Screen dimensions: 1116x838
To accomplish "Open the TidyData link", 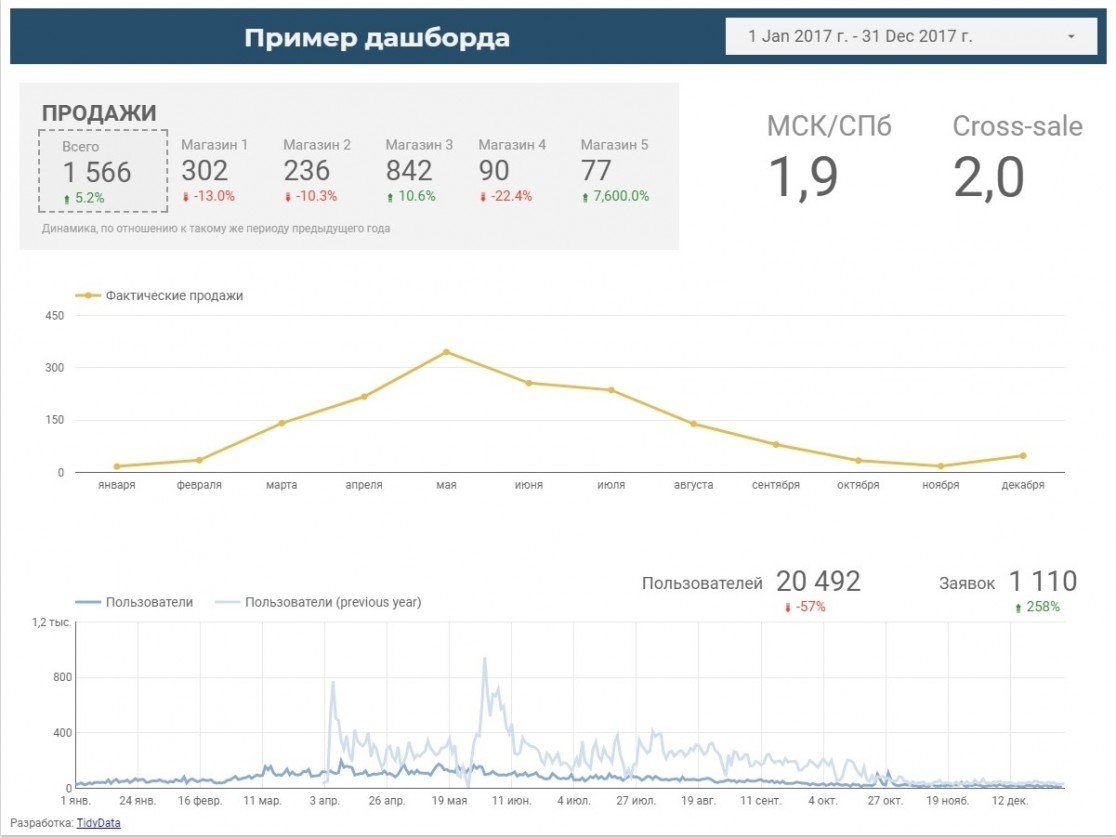I will pyautogui.click(x=98, y=823).
